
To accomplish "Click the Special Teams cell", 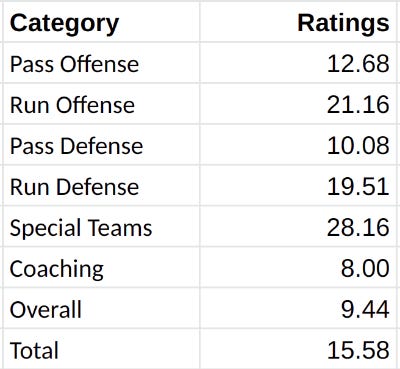I will tap(101, 227).
